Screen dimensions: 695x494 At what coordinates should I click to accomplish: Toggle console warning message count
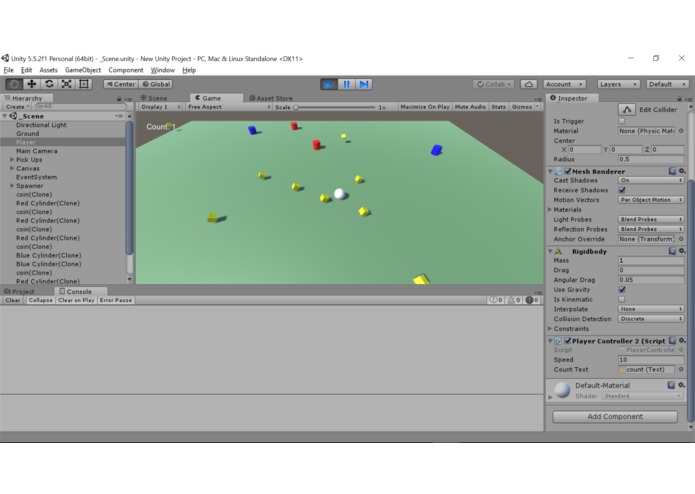(x=514, y=300)
